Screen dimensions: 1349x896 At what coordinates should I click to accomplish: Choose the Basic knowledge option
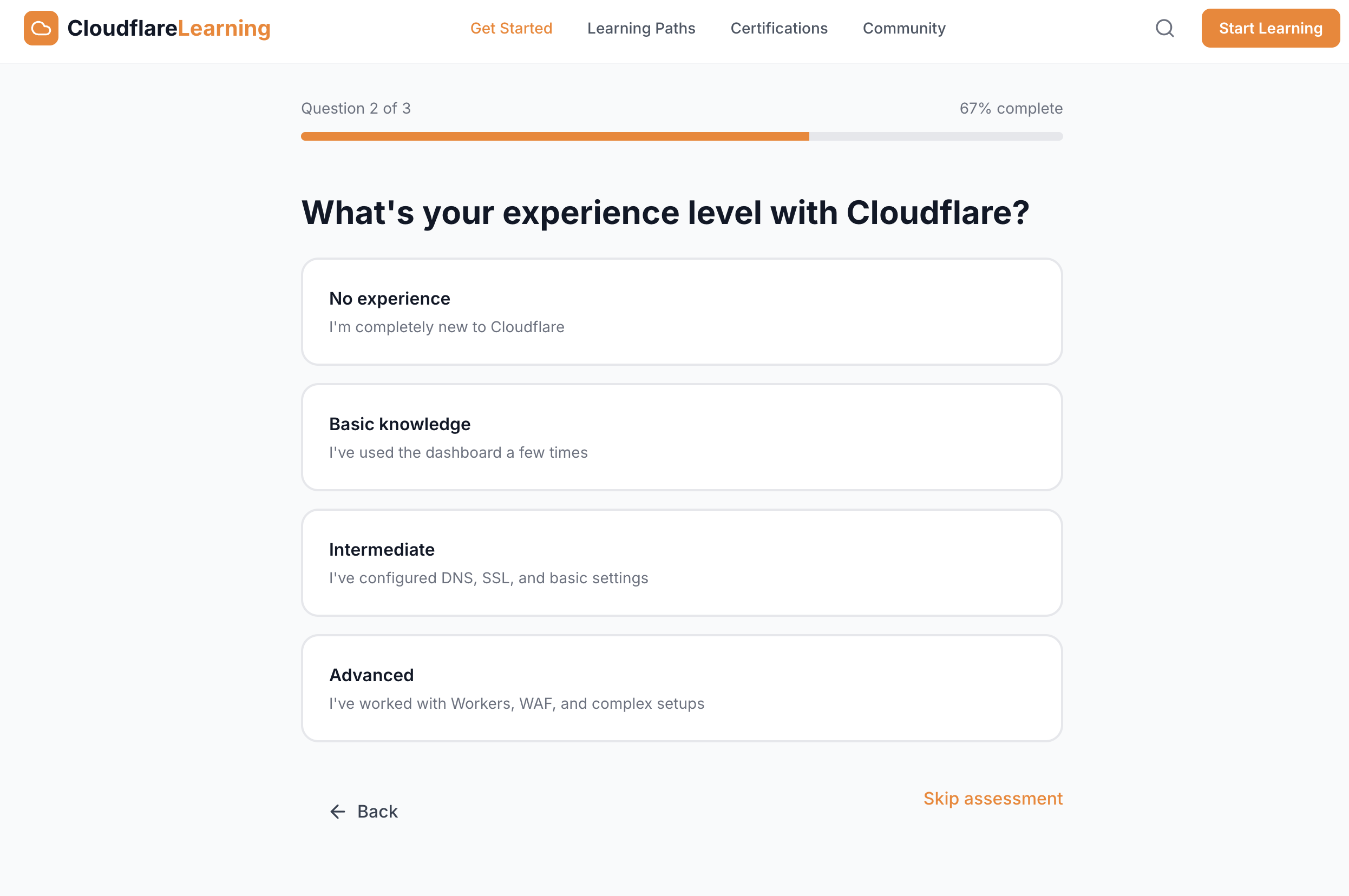pos(682,437)
